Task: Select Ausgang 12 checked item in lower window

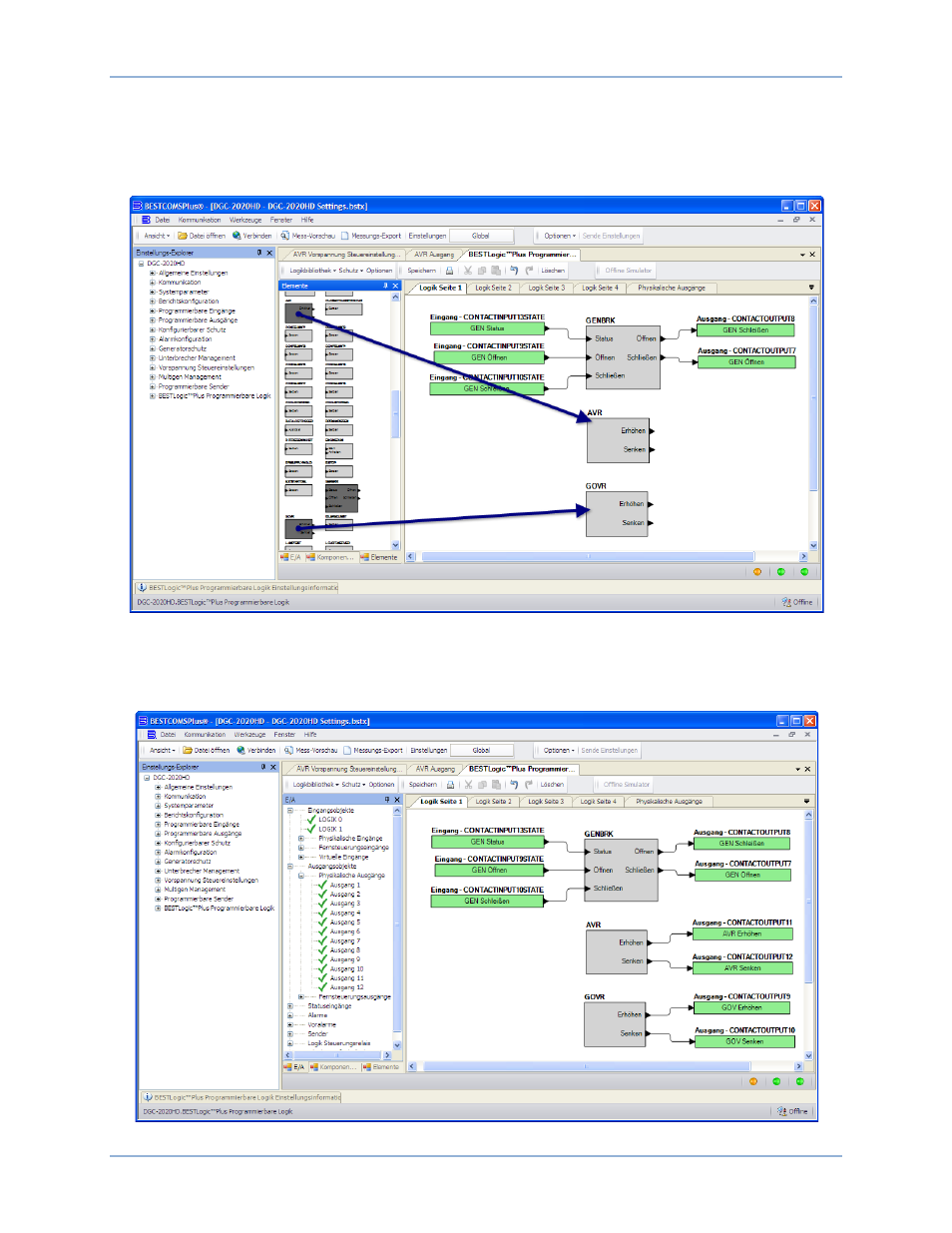Action: (x=340, y=987)
